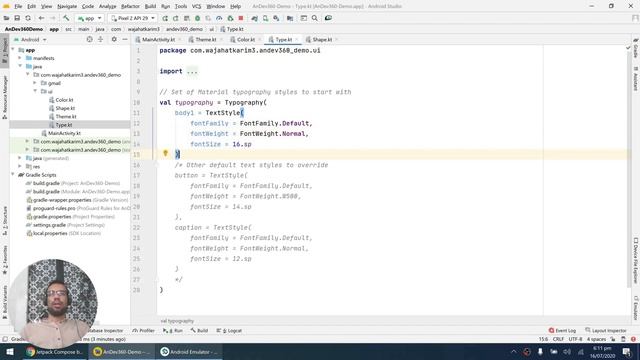Click the src breadcrumb in navigation bar
The image size is (640, 360).
[68, 29]
